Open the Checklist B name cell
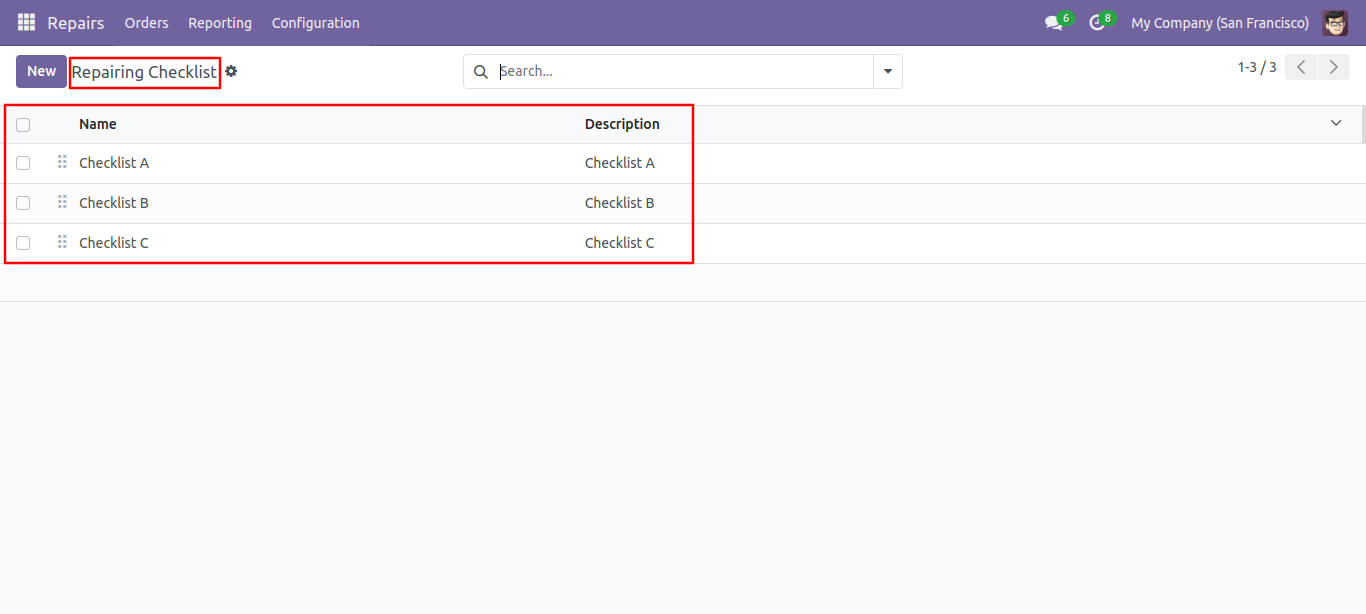This screenshot has height=614, width=1366. 114,203
